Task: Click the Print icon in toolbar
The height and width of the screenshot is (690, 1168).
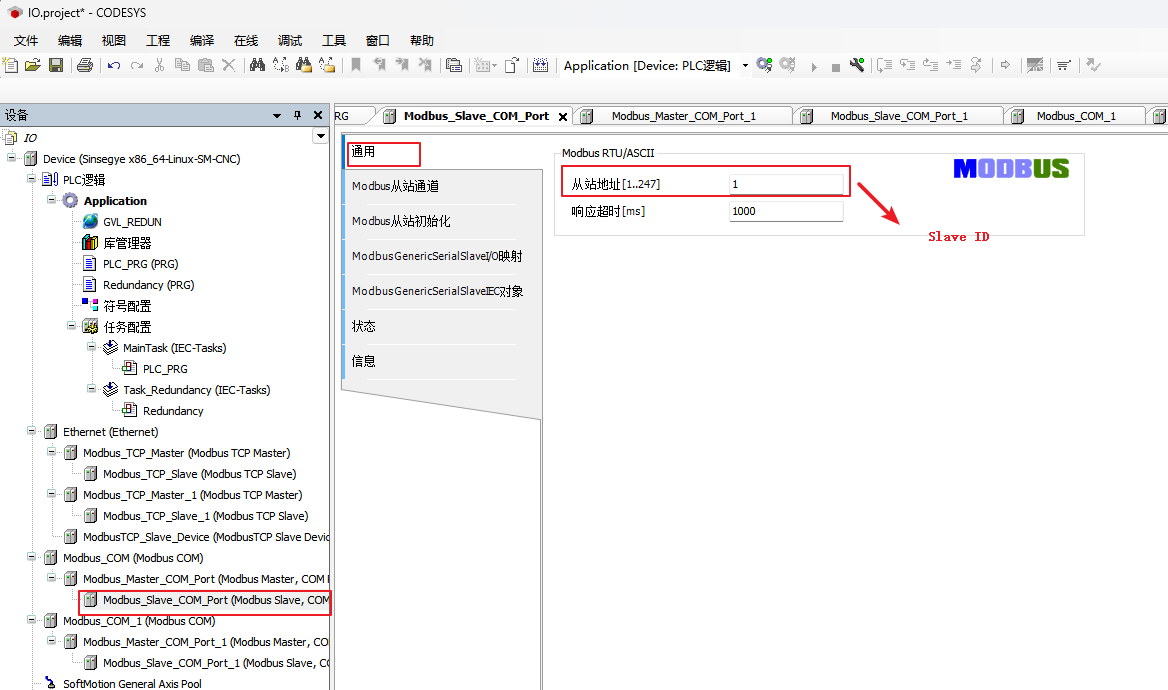Action: tap(85, 65)
